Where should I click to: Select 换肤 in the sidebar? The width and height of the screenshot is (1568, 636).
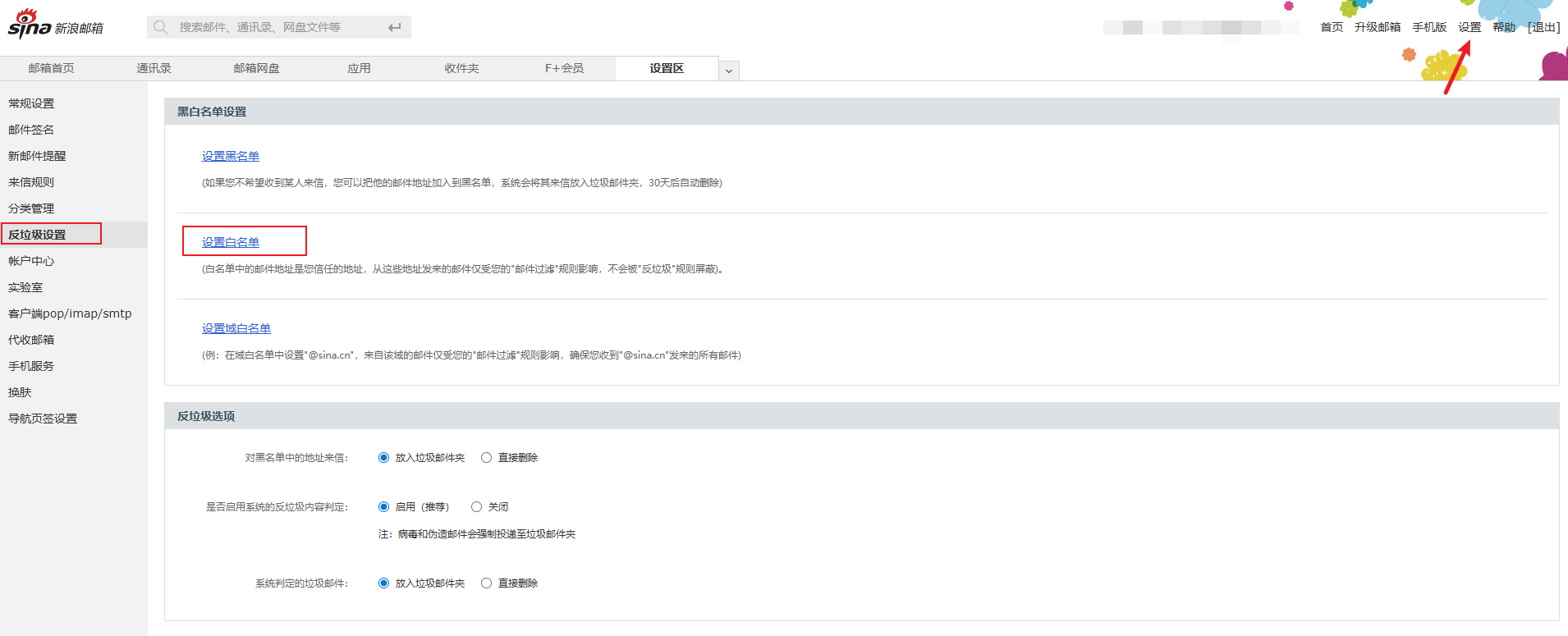(x=20, y=392)
